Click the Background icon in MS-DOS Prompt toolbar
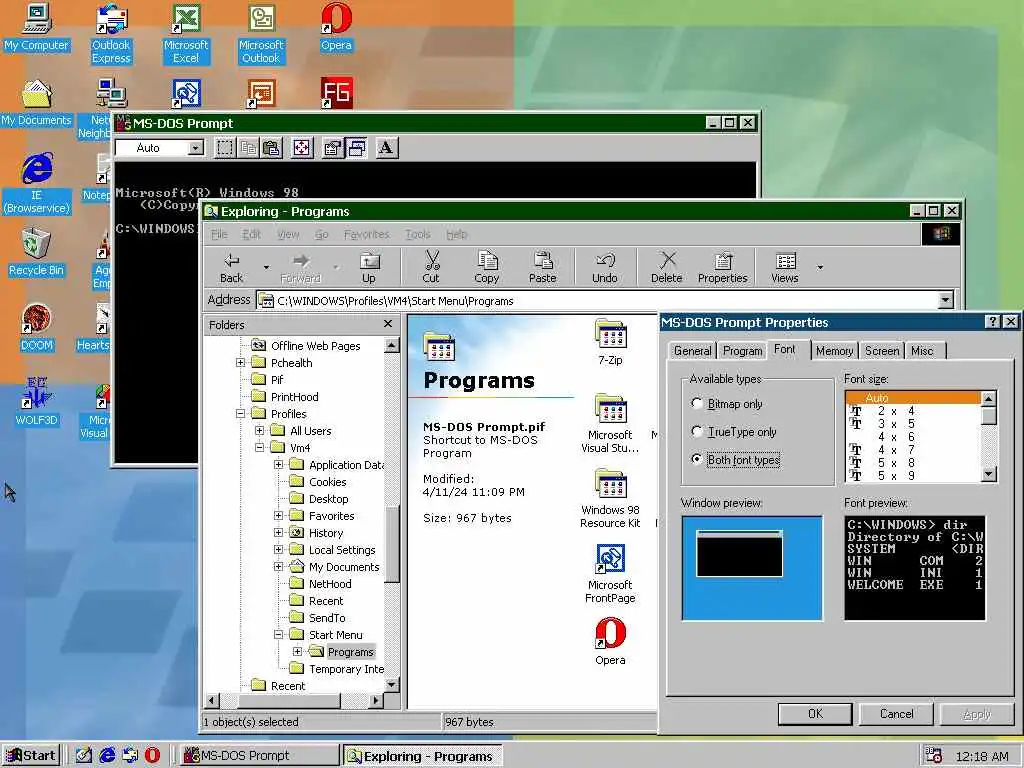 [357, 148]
